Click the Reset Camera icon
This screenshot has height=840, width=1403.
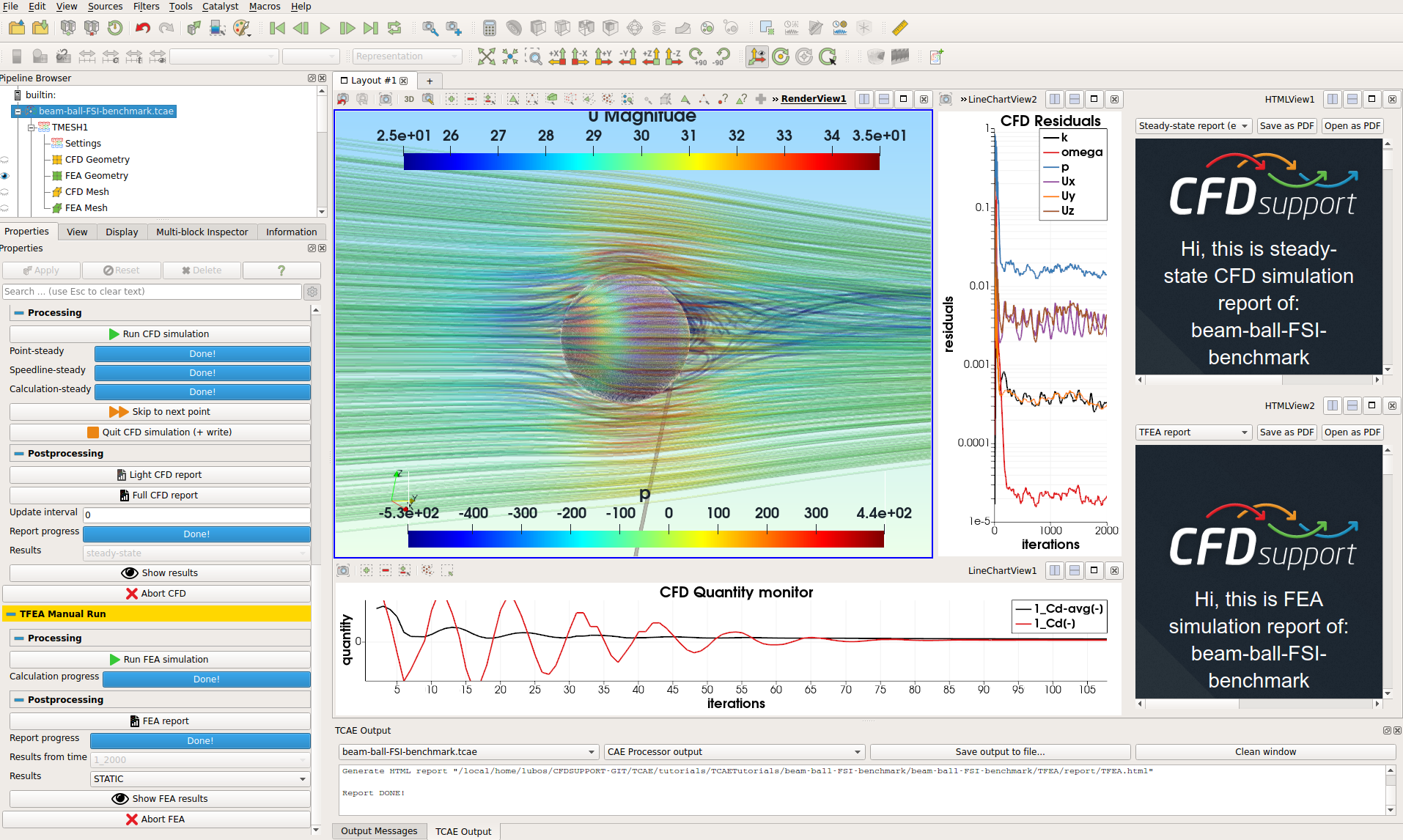coord(487,56)
